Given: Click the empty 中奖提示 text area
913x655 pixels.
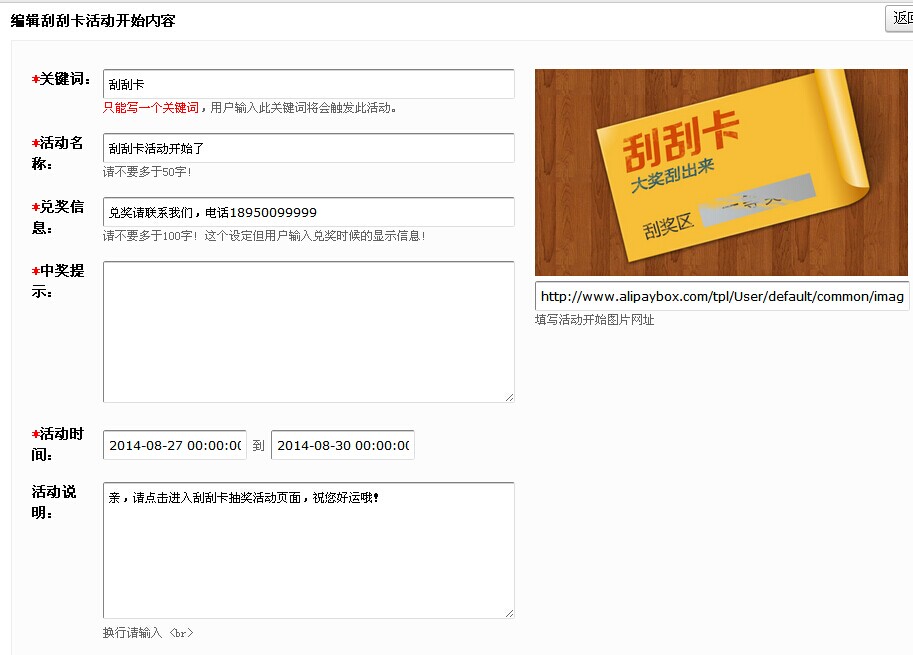Looking at the screenshot, I should tap(308, 331).
